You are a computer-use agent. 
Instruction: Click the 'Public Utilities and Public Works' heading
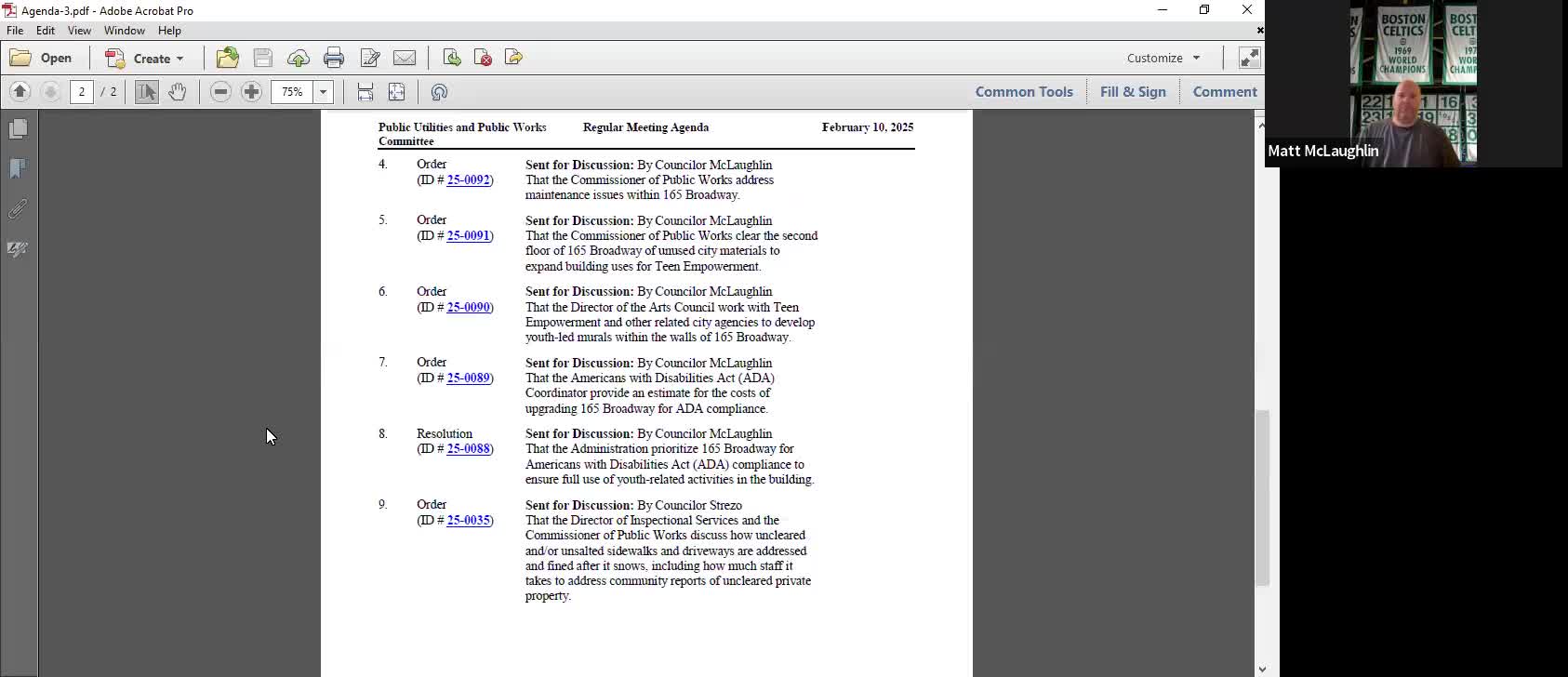[462, 127]
